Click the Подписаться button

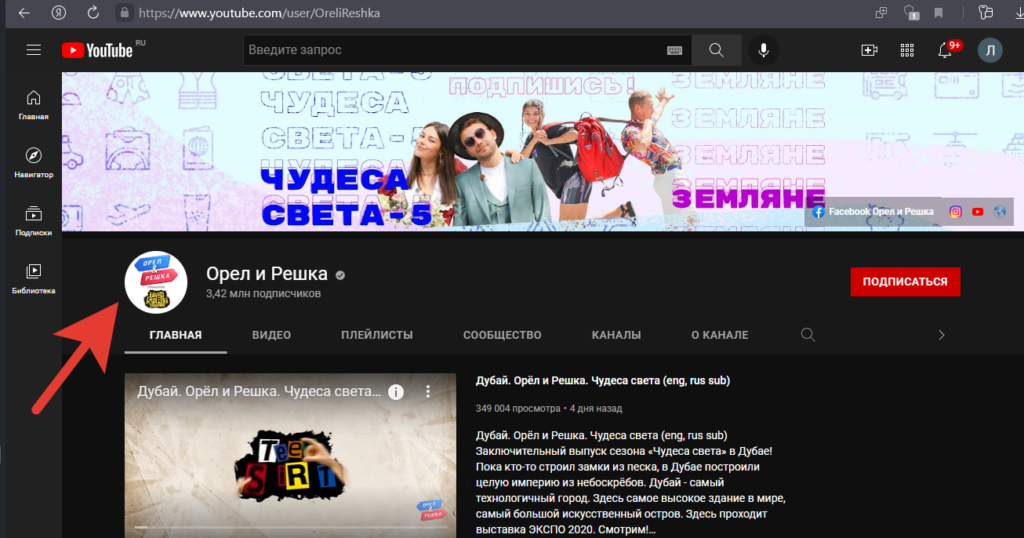[x=905, y=282]
